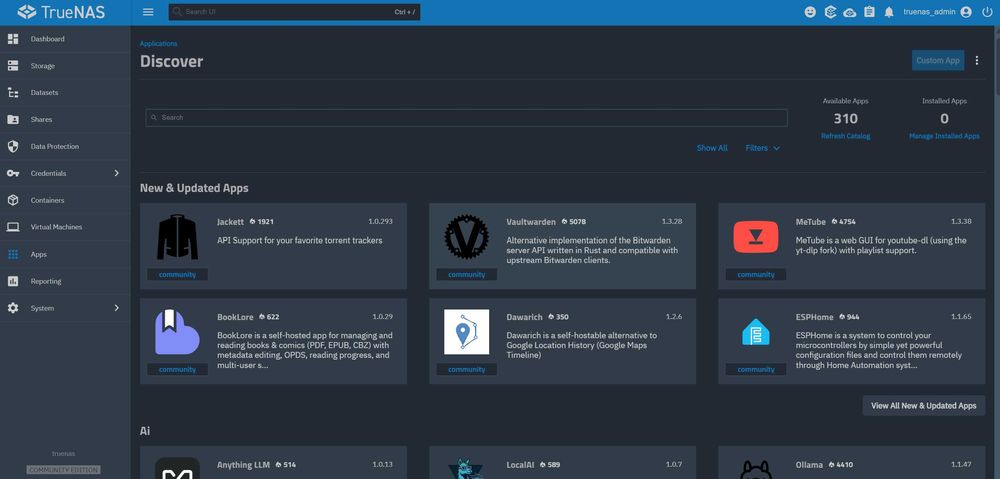This screenshot has height=479, width=1000.
Task: Click the Applications breadcrumb link
Action: pyautogui.click(x=158, y=43)
